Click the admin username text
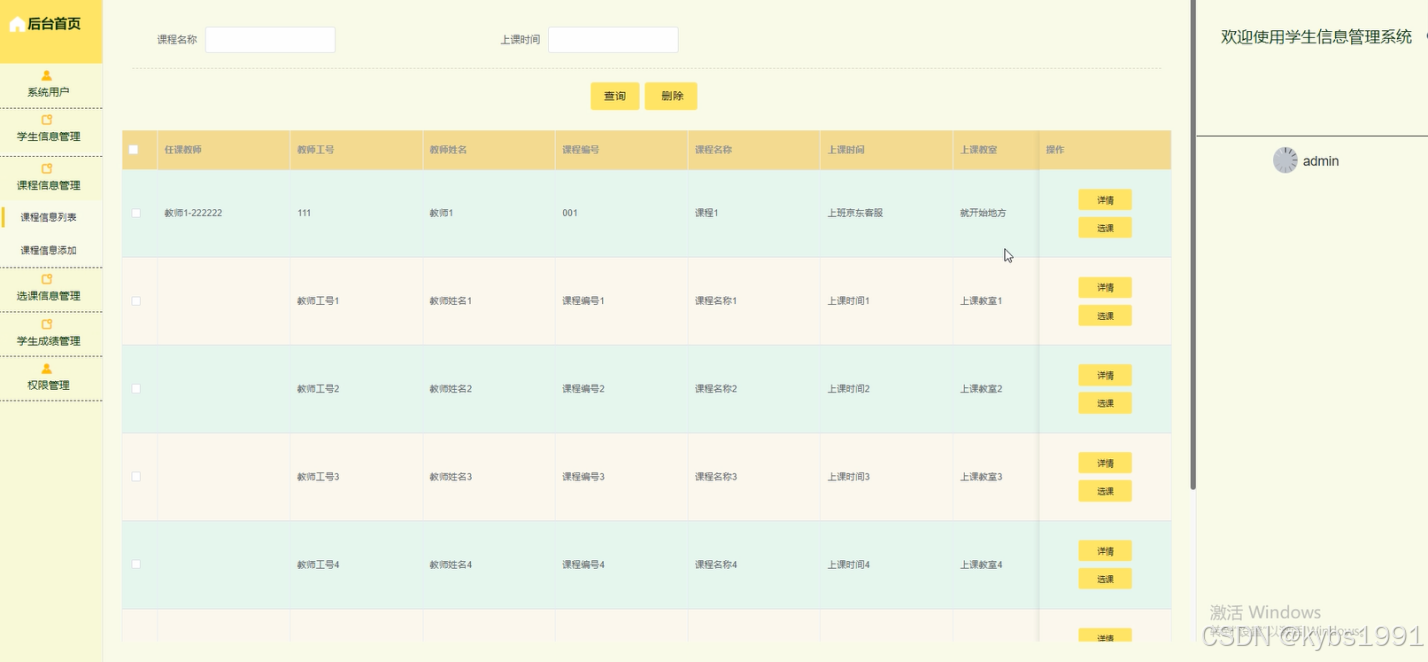The image size is (1428, 662). (x=1321, y=161)
